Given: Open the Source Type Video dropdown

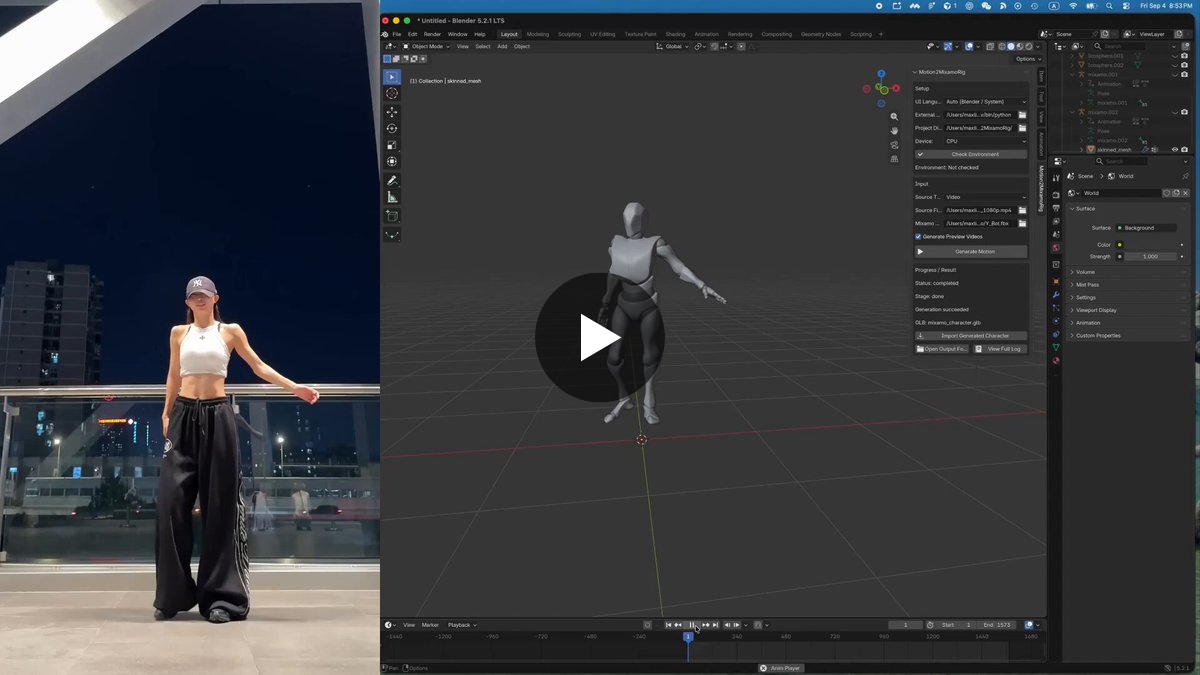Looking at the screenshot, I should pyautogui.click(x=985, y=197).
